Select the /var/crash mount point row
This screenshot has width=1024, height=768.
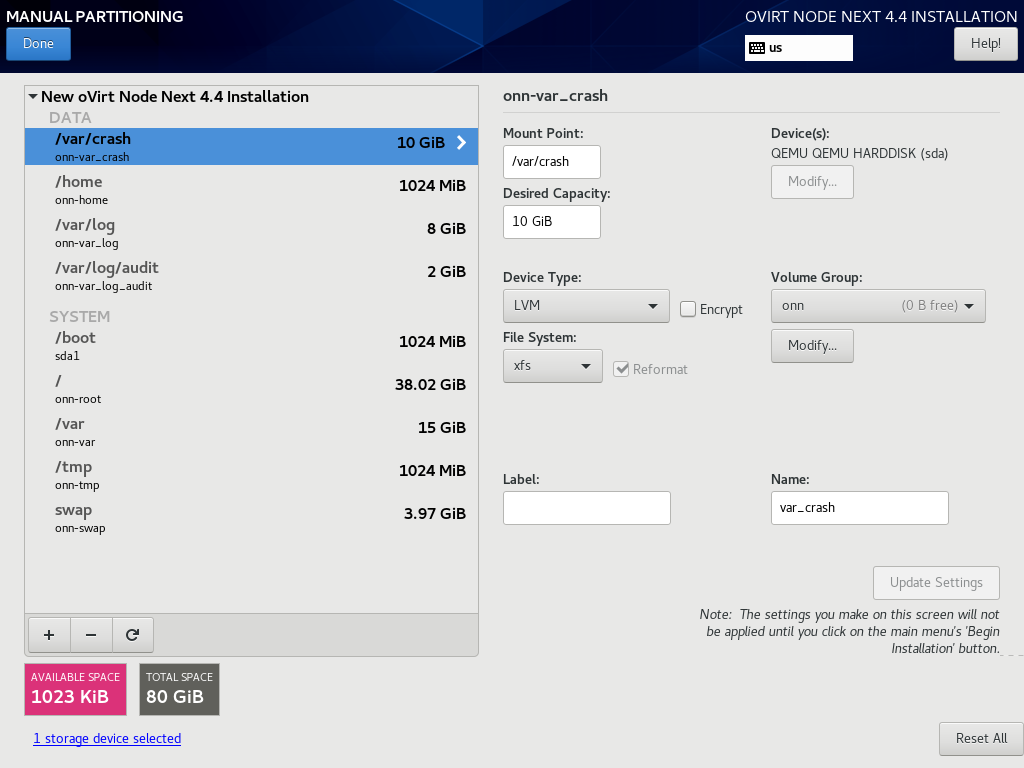point(251,146)
